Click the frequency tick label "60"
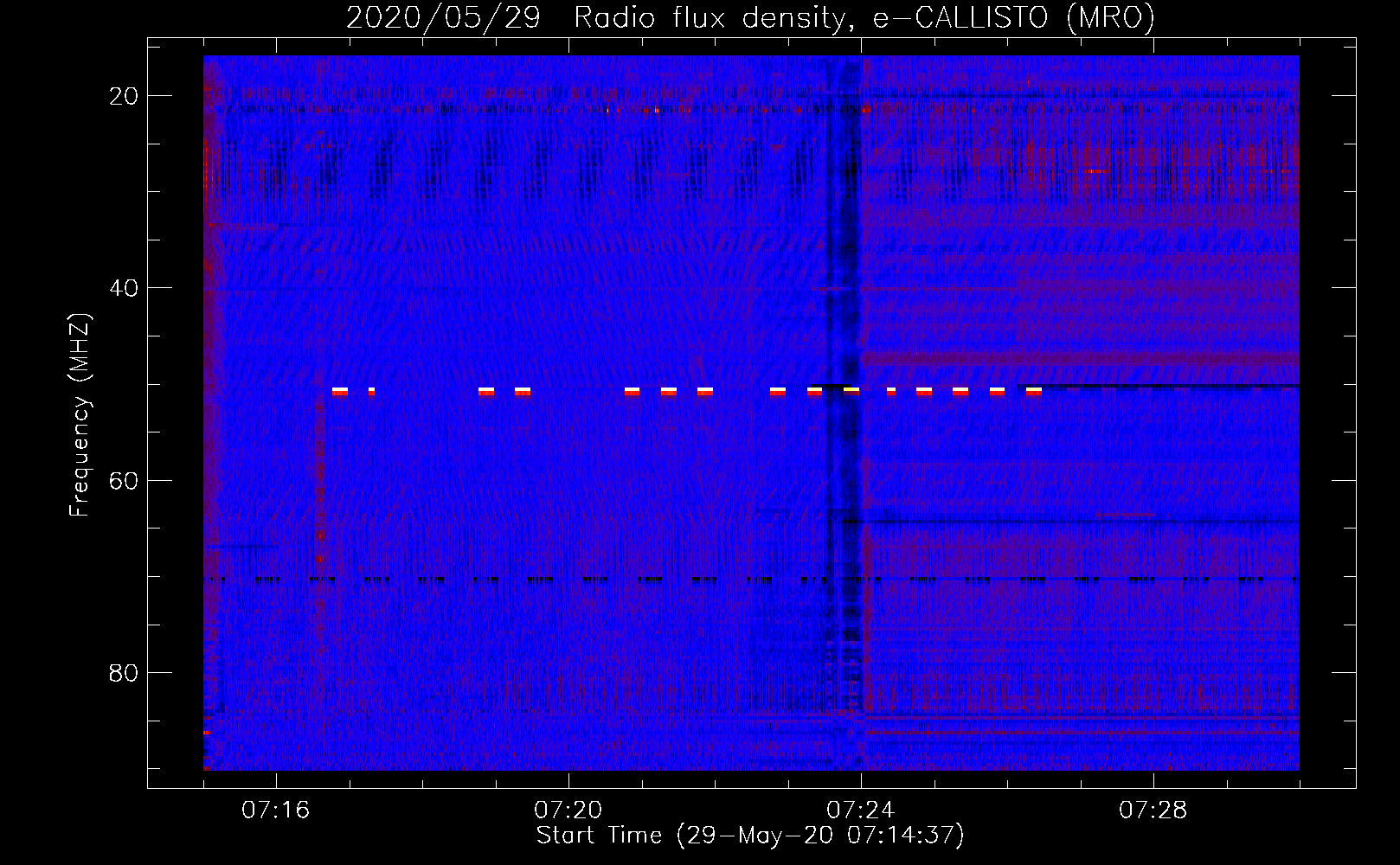The width and height of the screenshot is (1400, 865). pyautogui.click(x=124, y=480)
